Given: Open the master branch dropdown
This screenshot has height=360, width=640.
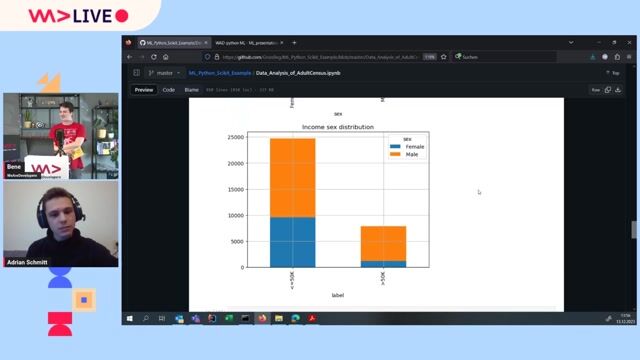Looking at the screenshot, I should [x=164, y=73].
